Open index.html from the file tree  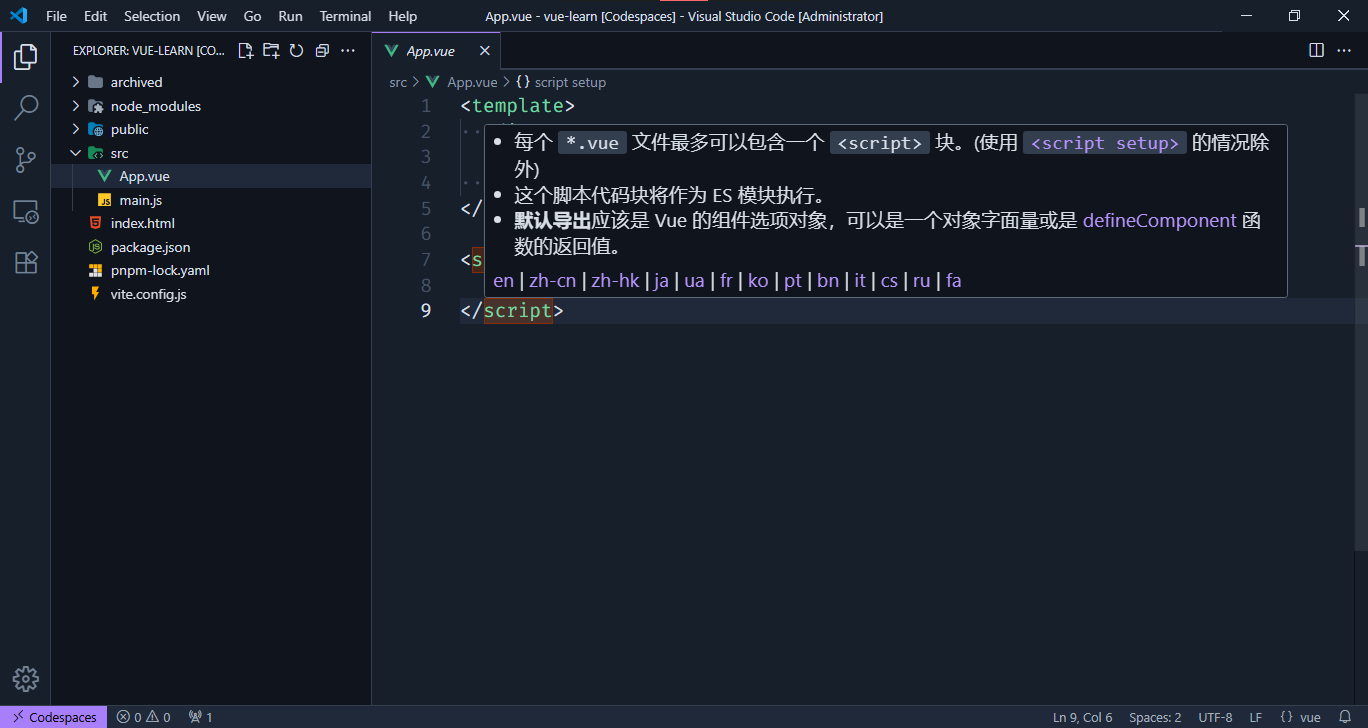(x=211, y=223)
